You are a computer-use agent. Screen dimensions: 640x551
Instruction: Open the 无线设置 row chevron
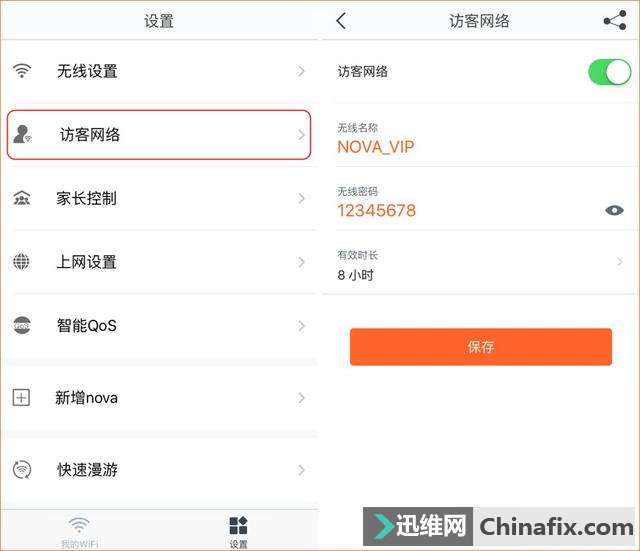301,71
